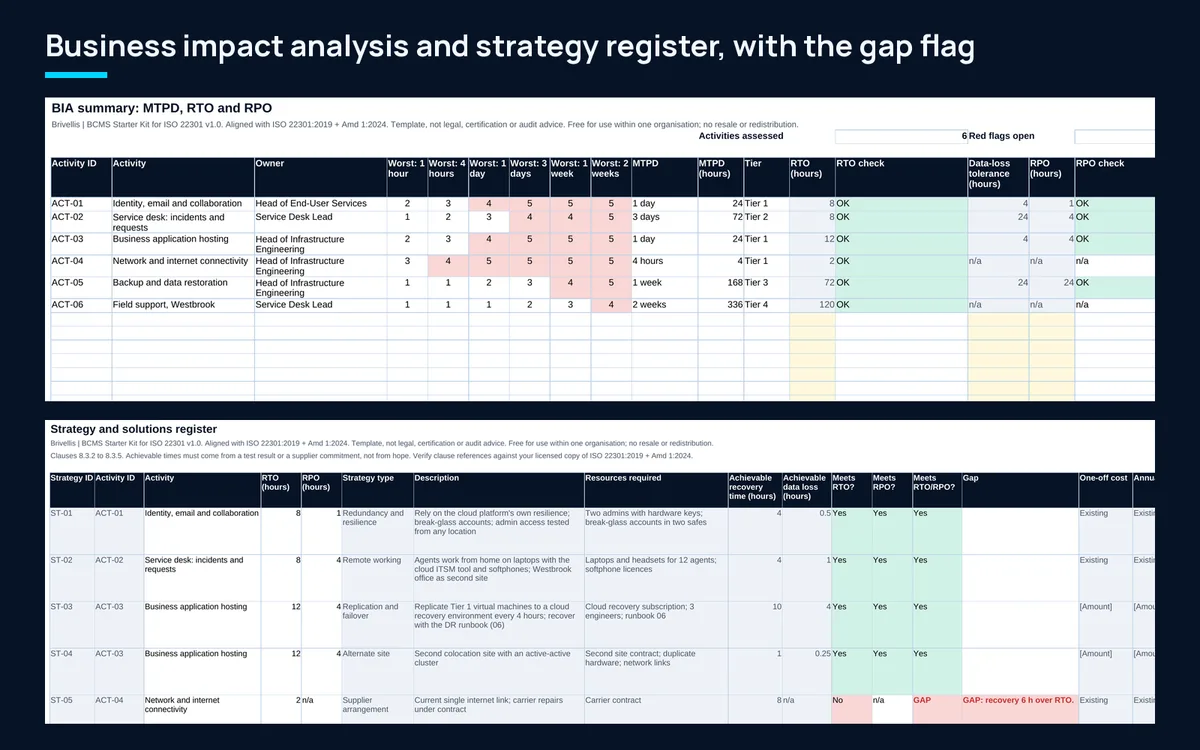The image size is (1200, 750).
Task: Click the 'Gap' column header
Action: 1019,489
